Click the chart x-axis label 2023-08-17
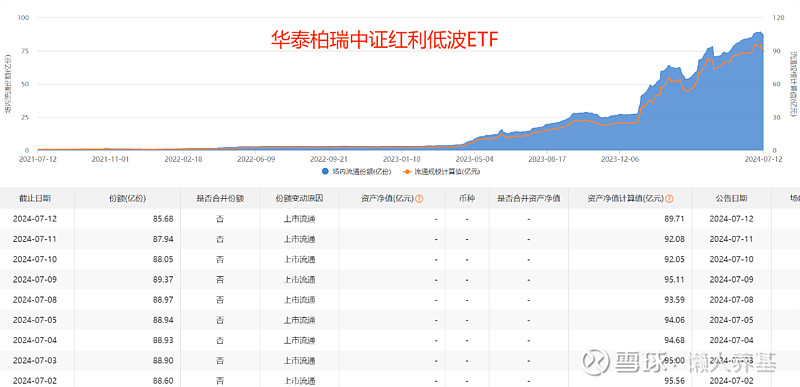The height and width of the screenshot is (387, 800). click(x=547, y=159)
